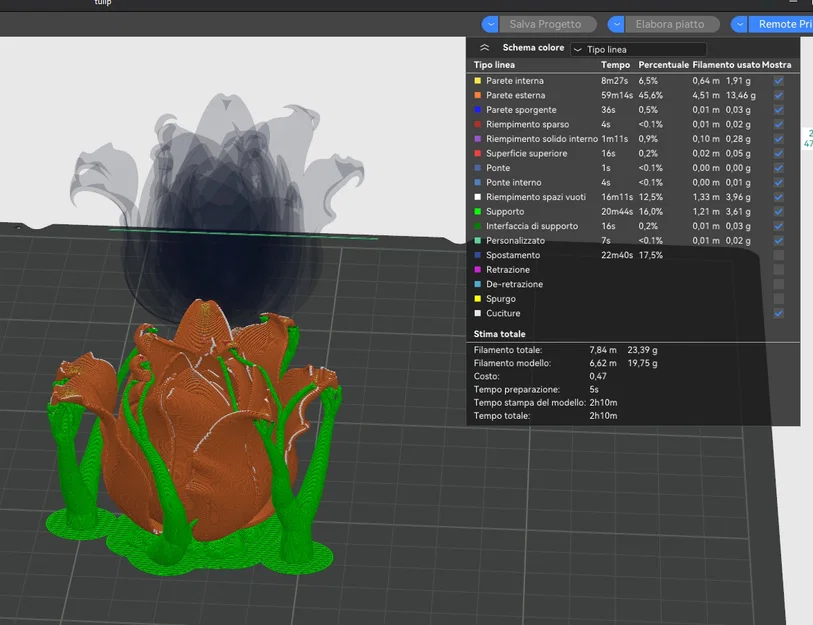Collapse the Schema colore legend panel
The width and height of the screenshot is (813, 625).
(x=484, y=48)
